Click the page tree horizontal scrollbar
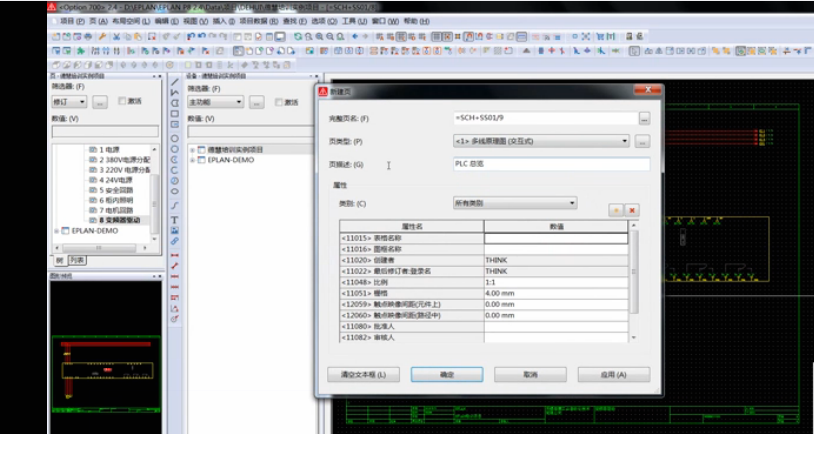 [100, 248]
